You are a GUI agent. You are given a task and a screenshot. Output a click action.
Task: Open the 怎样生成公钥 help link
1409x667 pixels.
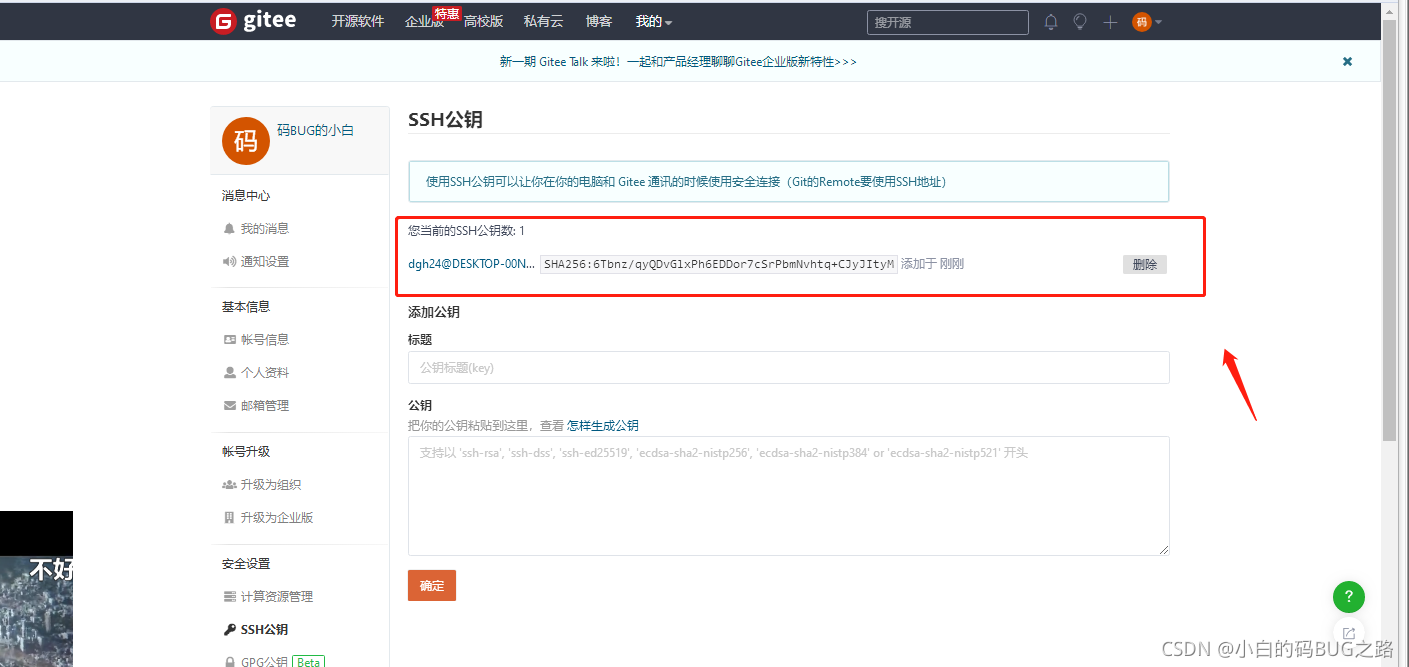click(x=602, y=425)
